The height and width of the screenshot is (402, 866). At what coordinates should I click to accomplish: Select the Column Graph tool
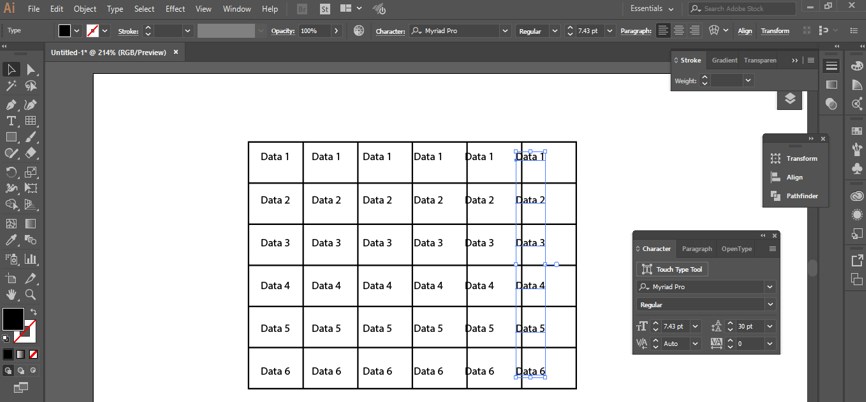[x=31, y=258]
